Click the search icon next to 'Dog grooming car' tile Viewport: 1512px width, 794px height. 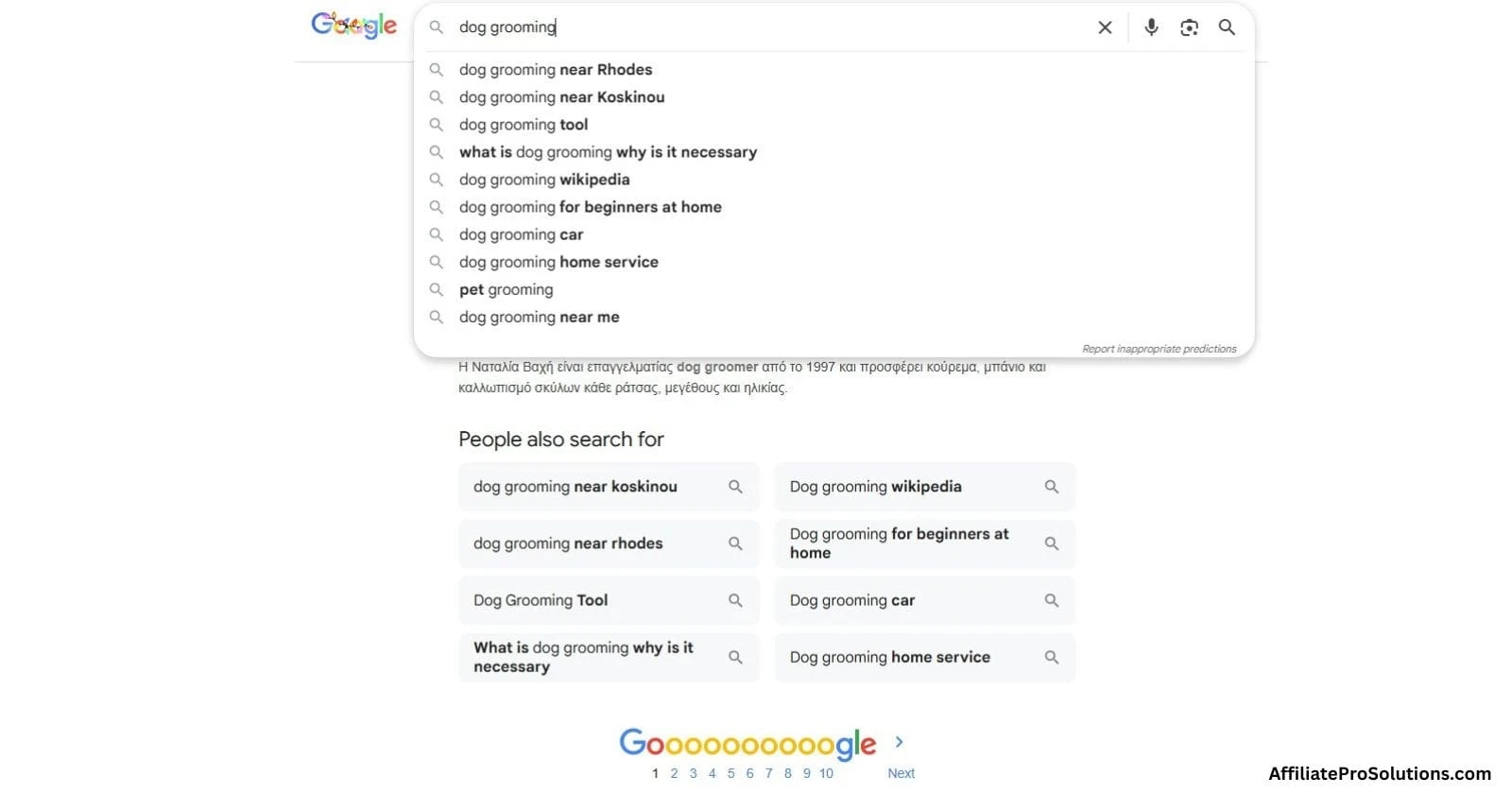(x=1052, y=600)
